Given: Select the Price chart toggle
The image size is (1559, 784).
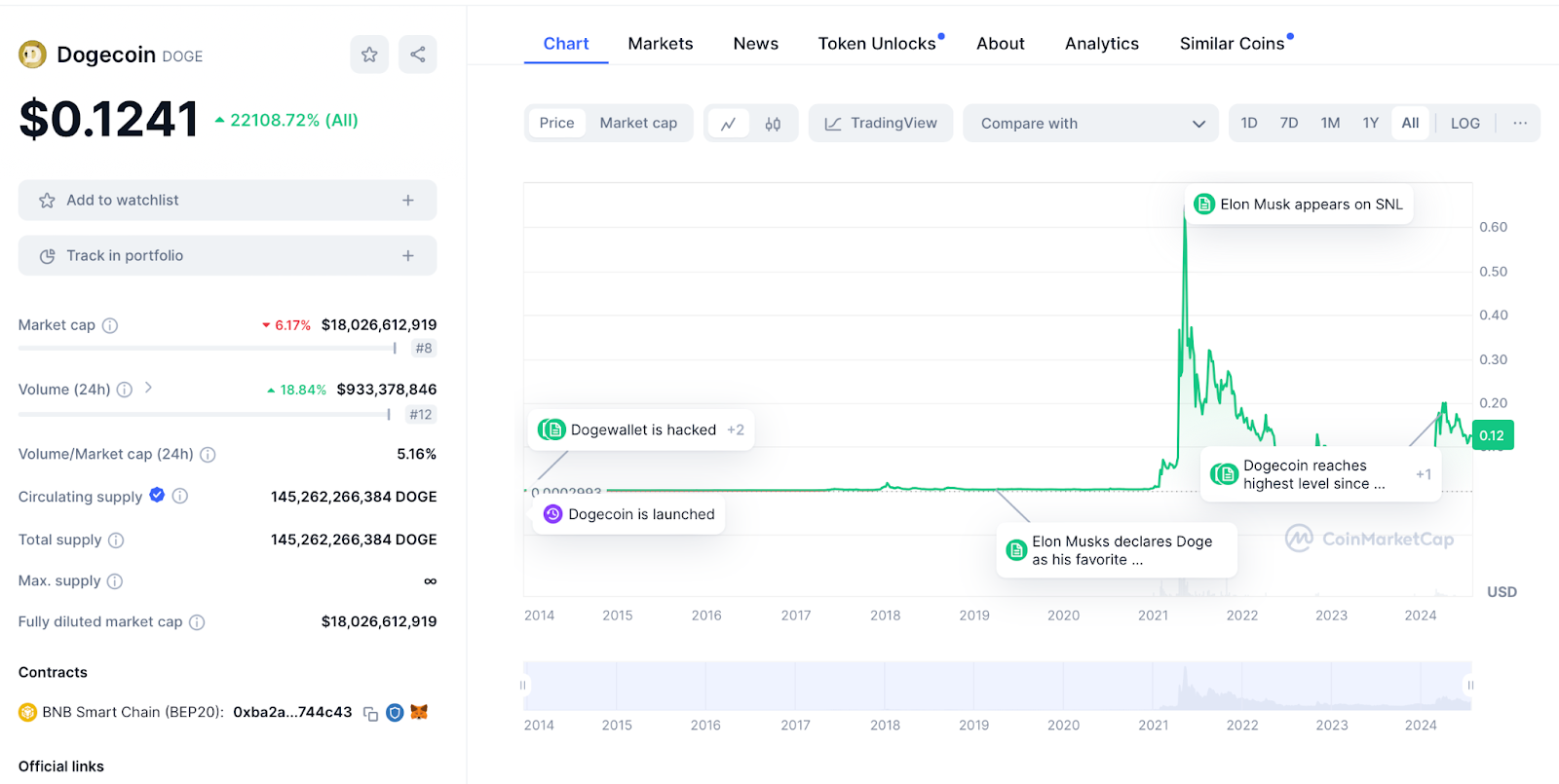Looking at the screenshot, I should click(557, 123).
